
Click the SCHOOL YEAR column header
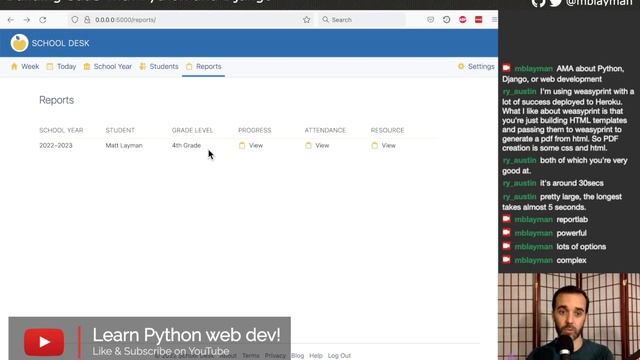pos(61,130)
